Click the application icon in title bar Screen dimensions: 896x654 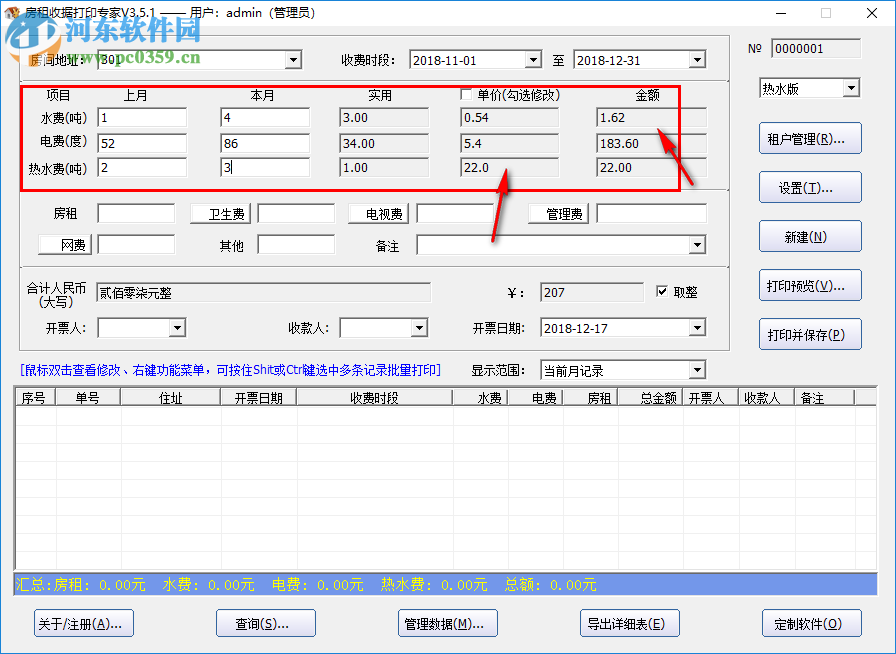pyautogui.click(x=11, y=12)
